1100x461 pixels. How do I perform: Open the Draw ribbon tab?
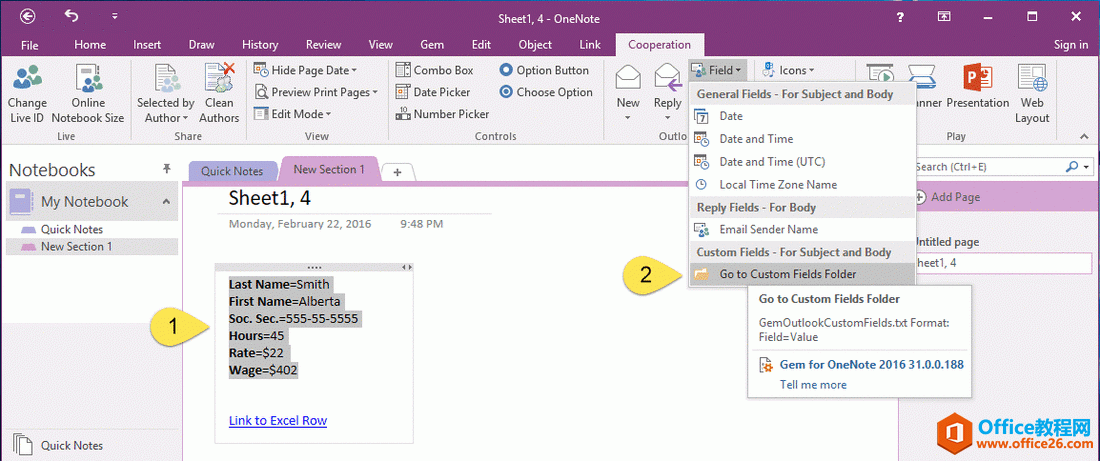coord(201,45)
